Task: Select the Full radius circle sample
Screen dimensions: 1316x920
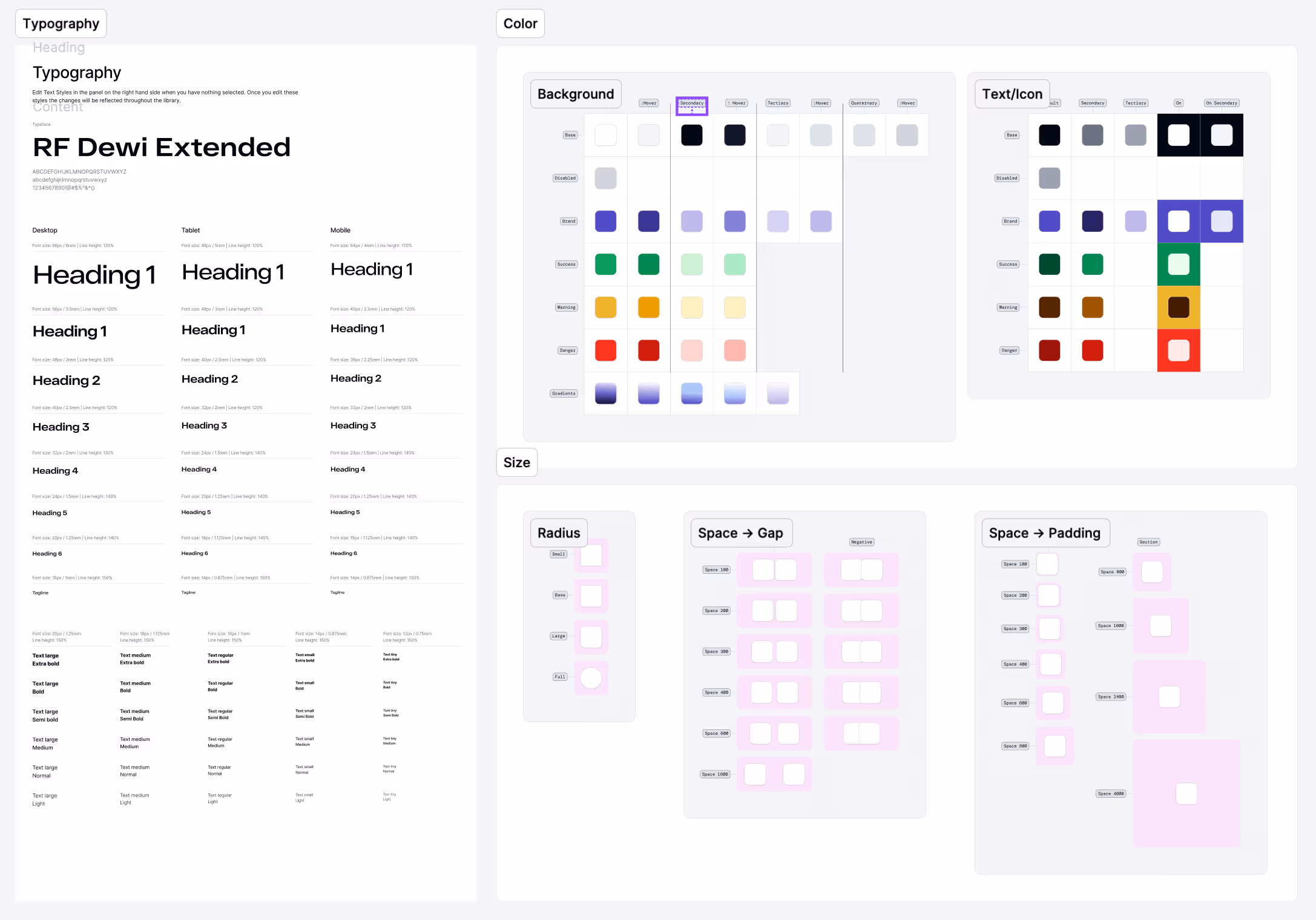Action: 591,677
